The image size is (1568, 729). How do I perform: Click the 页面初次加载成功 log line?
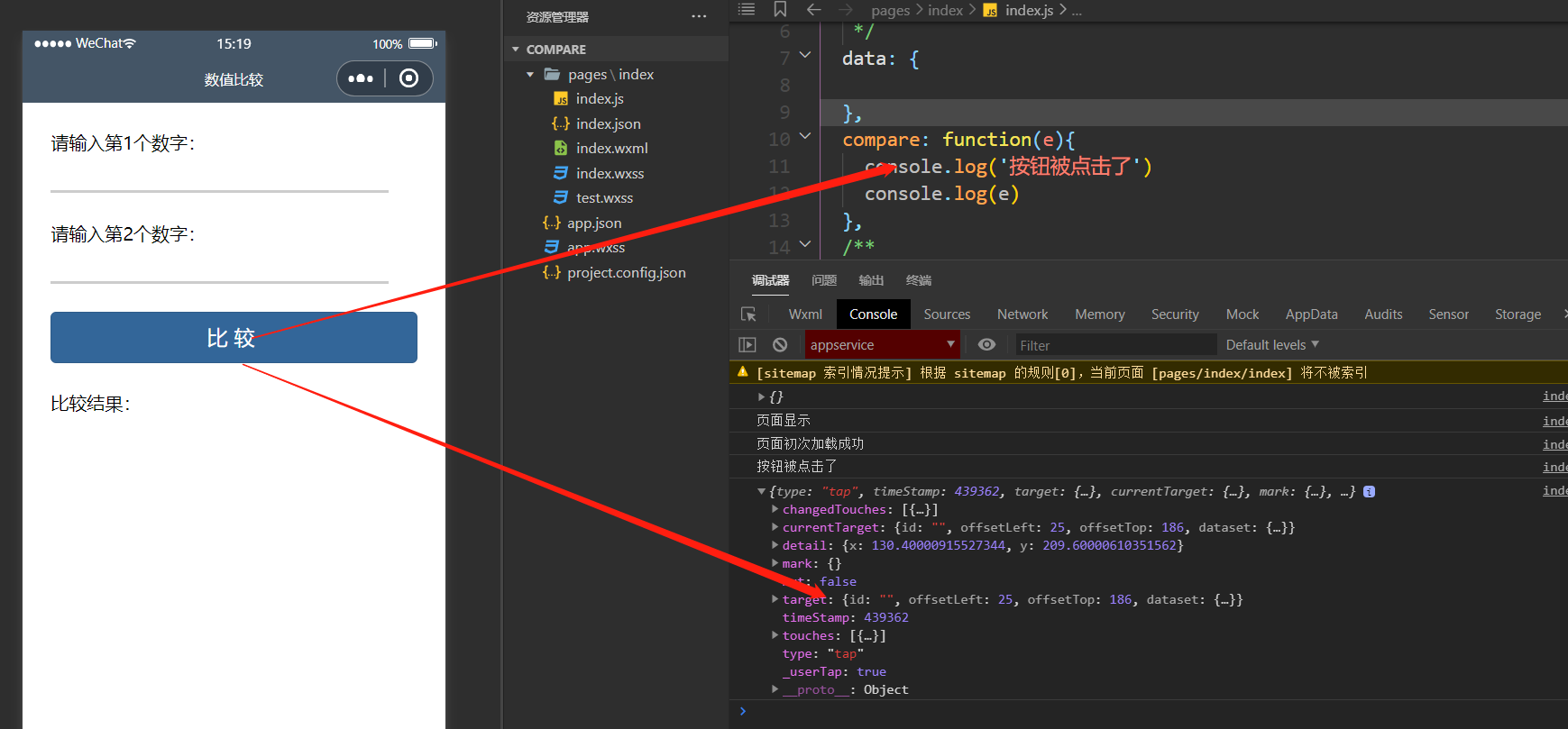point(810,443)
